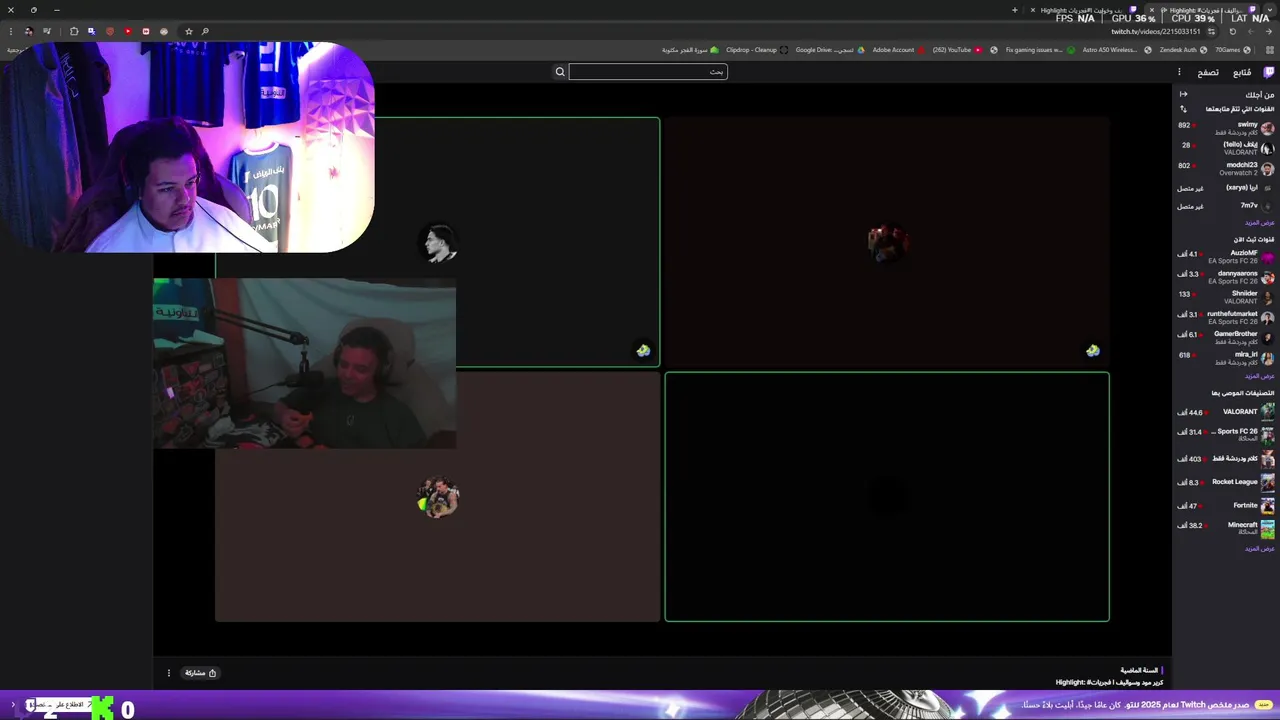Viewport: 1280px width, 720px height.
Task: Open the VALORANT recommended category
Action: (1226, 411)
